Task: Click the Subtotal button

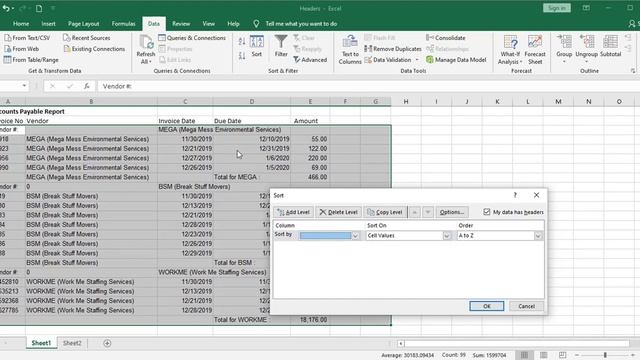Action: point(611,46)
